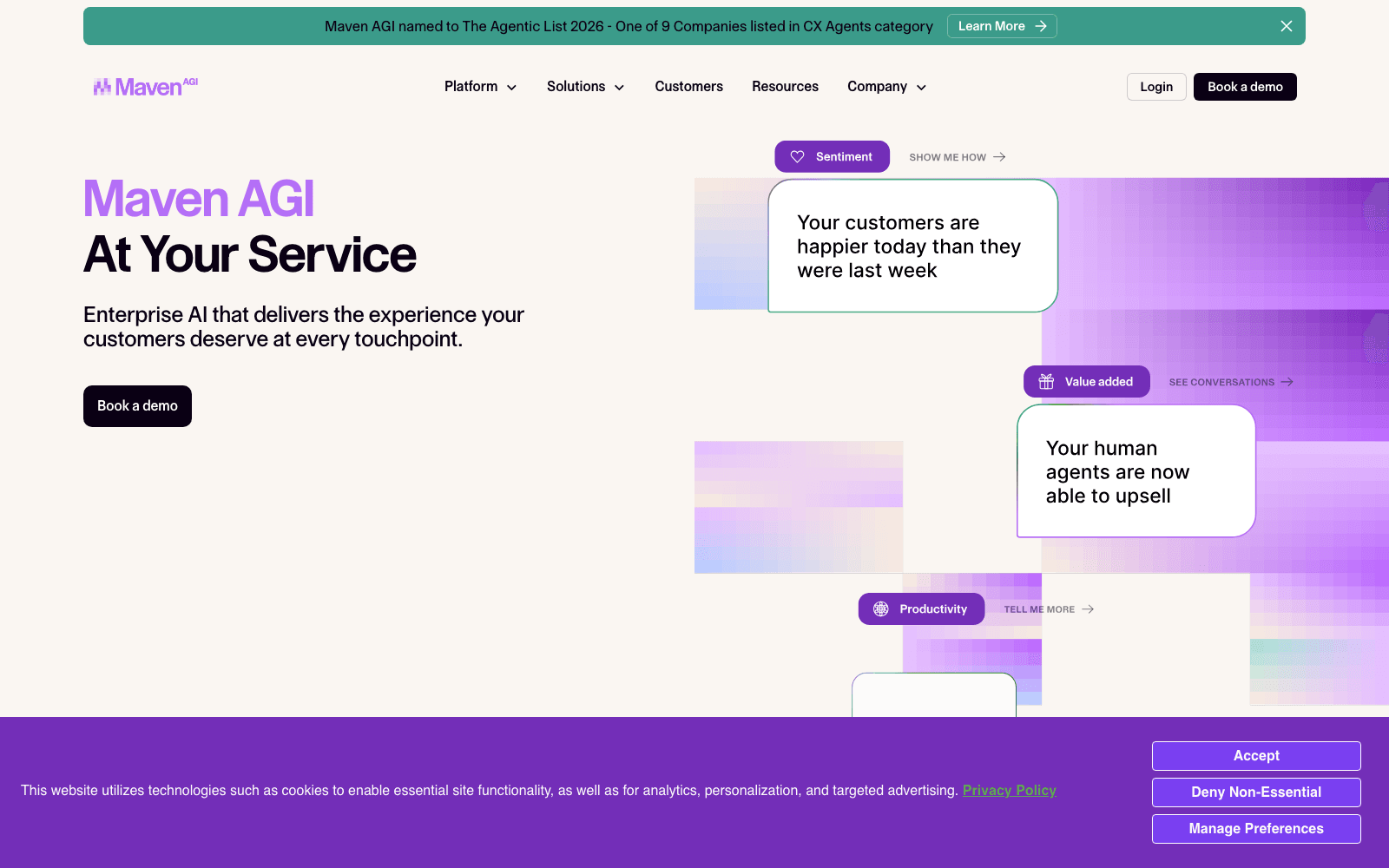Screen dimensions: 1389x868
Task: Open the Maven AGI logo homepage
Action: 146,87
